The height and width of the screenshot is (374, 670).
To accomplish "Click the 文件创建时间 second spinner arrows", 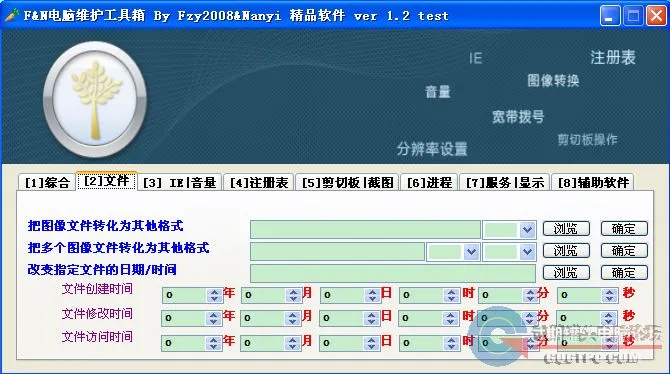I will [x=609, y=295].
